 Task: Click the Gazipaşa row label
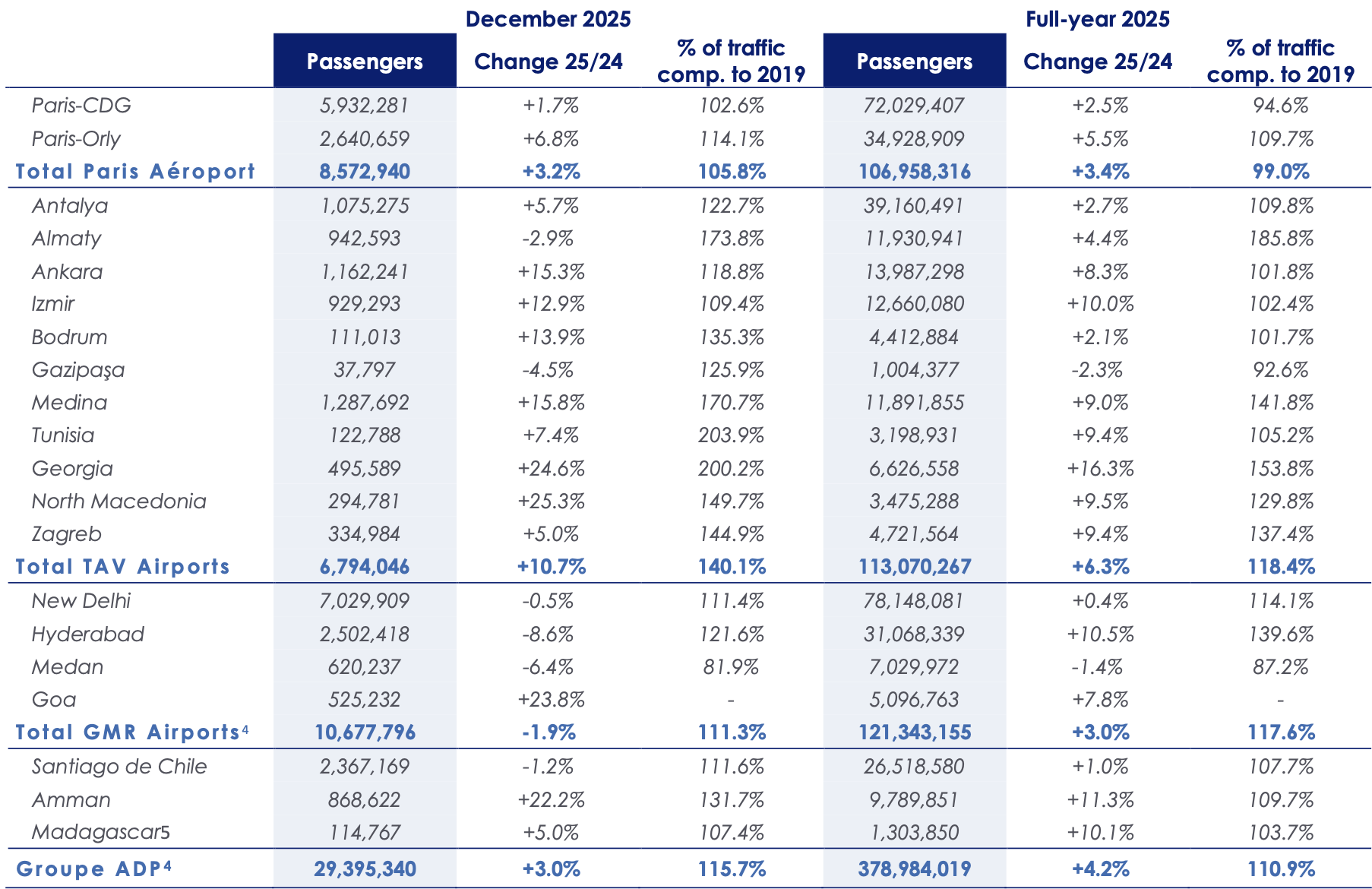(77, 370)
